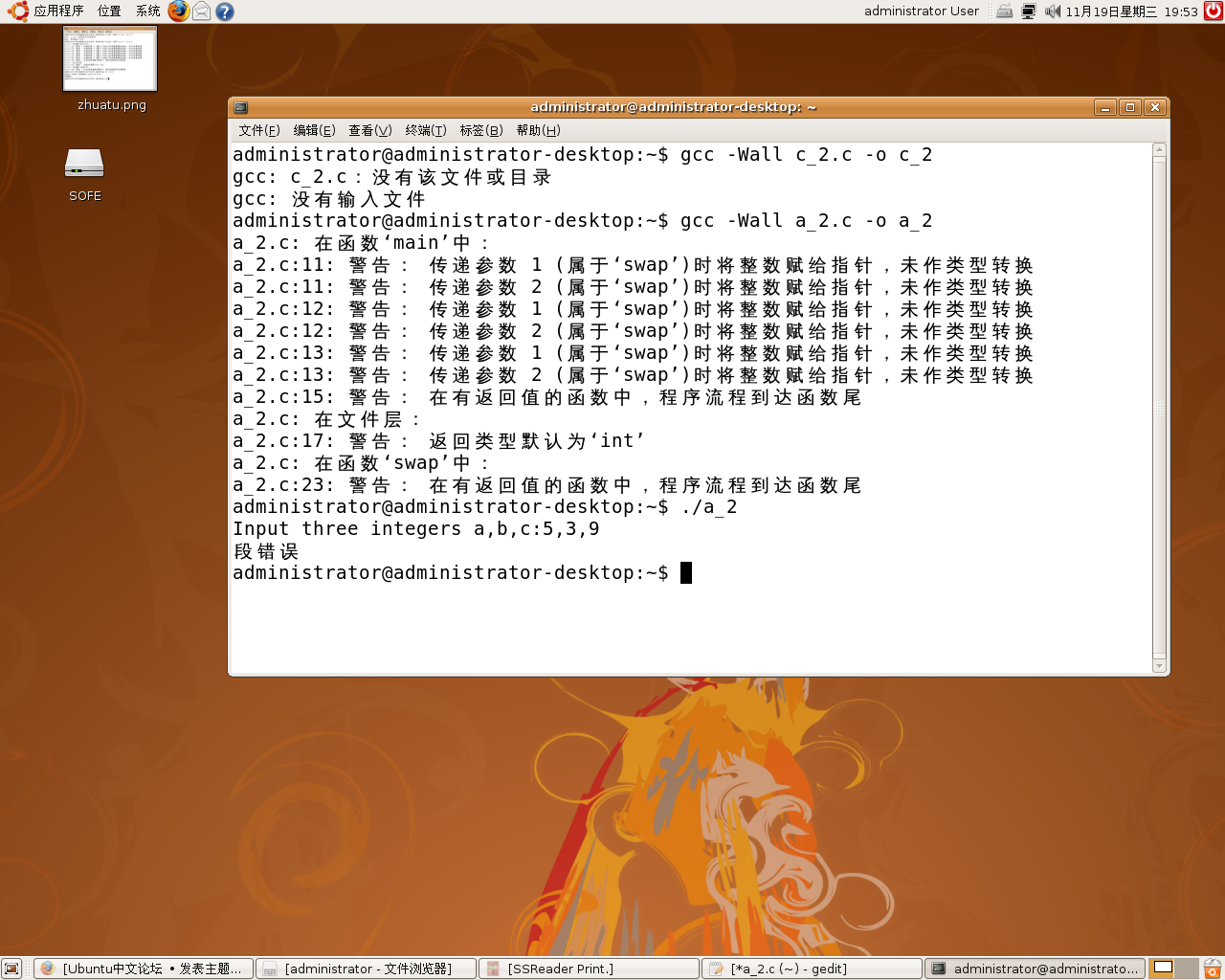The height and width of the screenshot is (980, 1225).
Task: Open the 位置 places menu
Action: [109, 11]
